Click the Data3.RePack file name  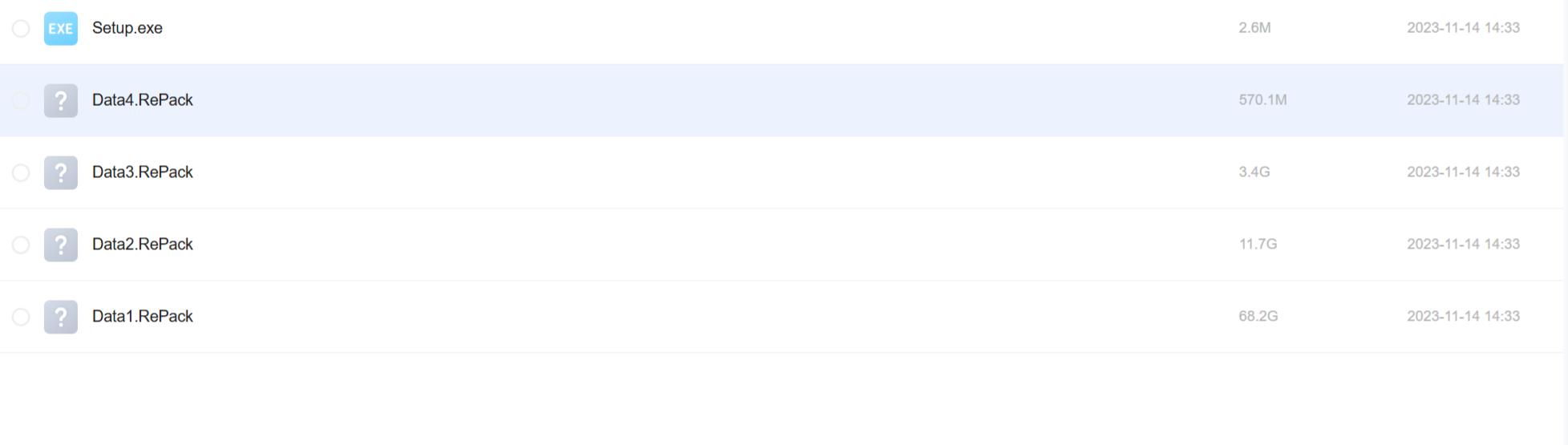tap(142, 172)
